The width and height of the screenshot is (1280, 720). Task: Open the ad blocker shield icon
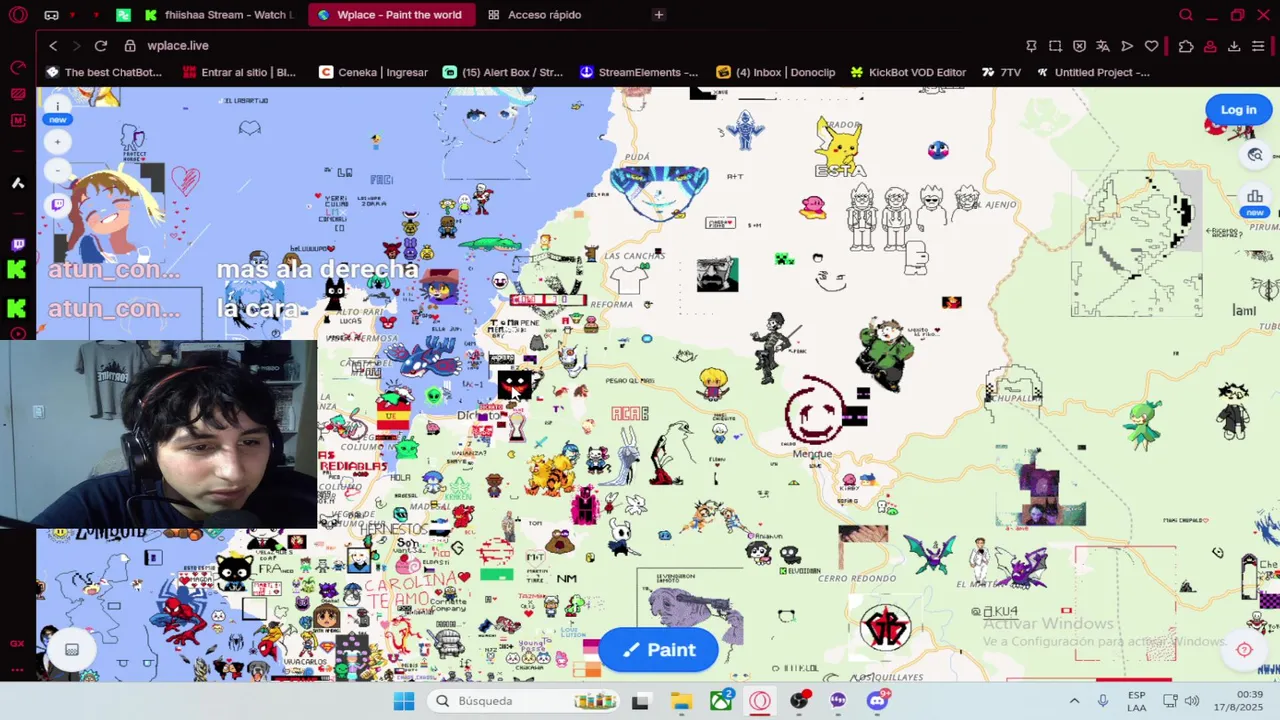pos(1079,46)
